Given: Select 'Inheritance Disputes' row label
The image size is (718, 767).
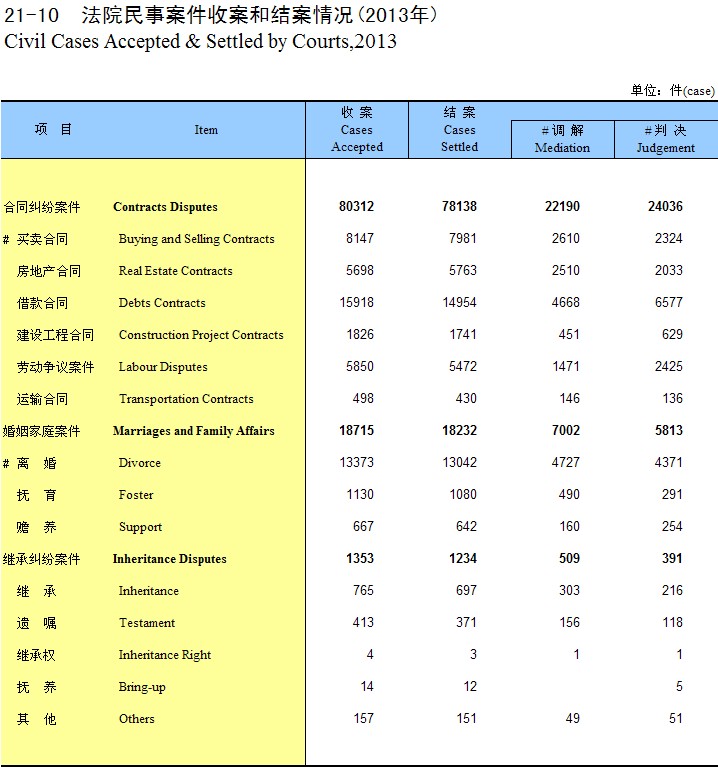Looking at the screenshot, I should coord(170,559).
